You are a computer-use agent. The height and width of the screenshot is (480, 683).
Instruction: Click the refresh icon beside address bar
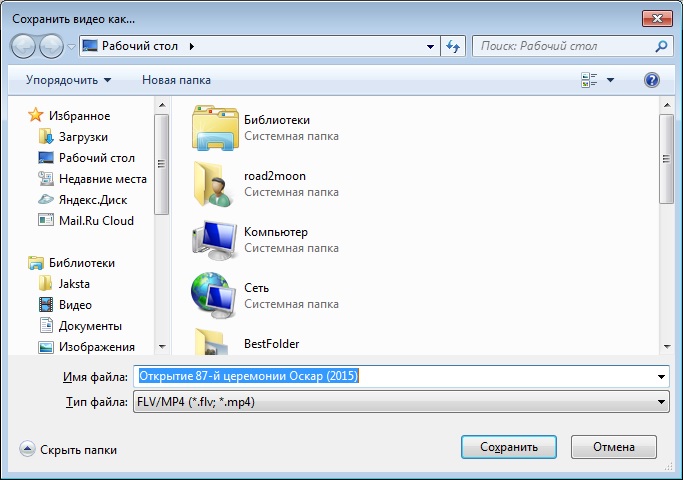pos(453,46)
